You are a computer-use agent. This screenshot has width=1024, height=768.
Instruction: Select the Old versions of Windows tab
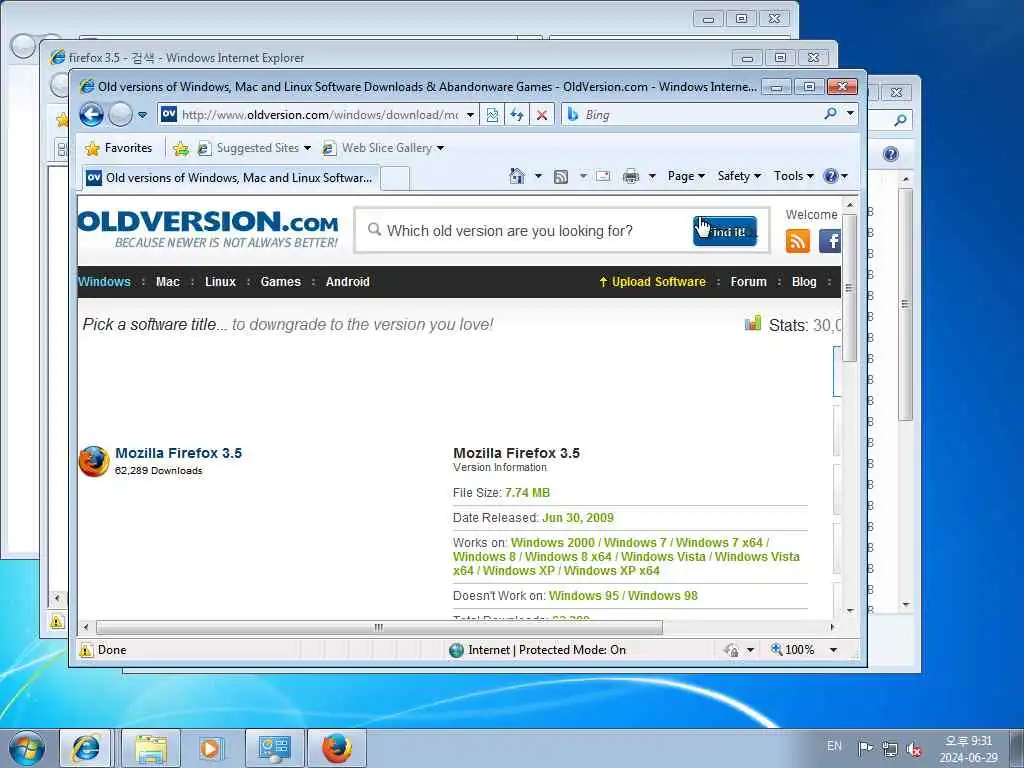[230, 178]
